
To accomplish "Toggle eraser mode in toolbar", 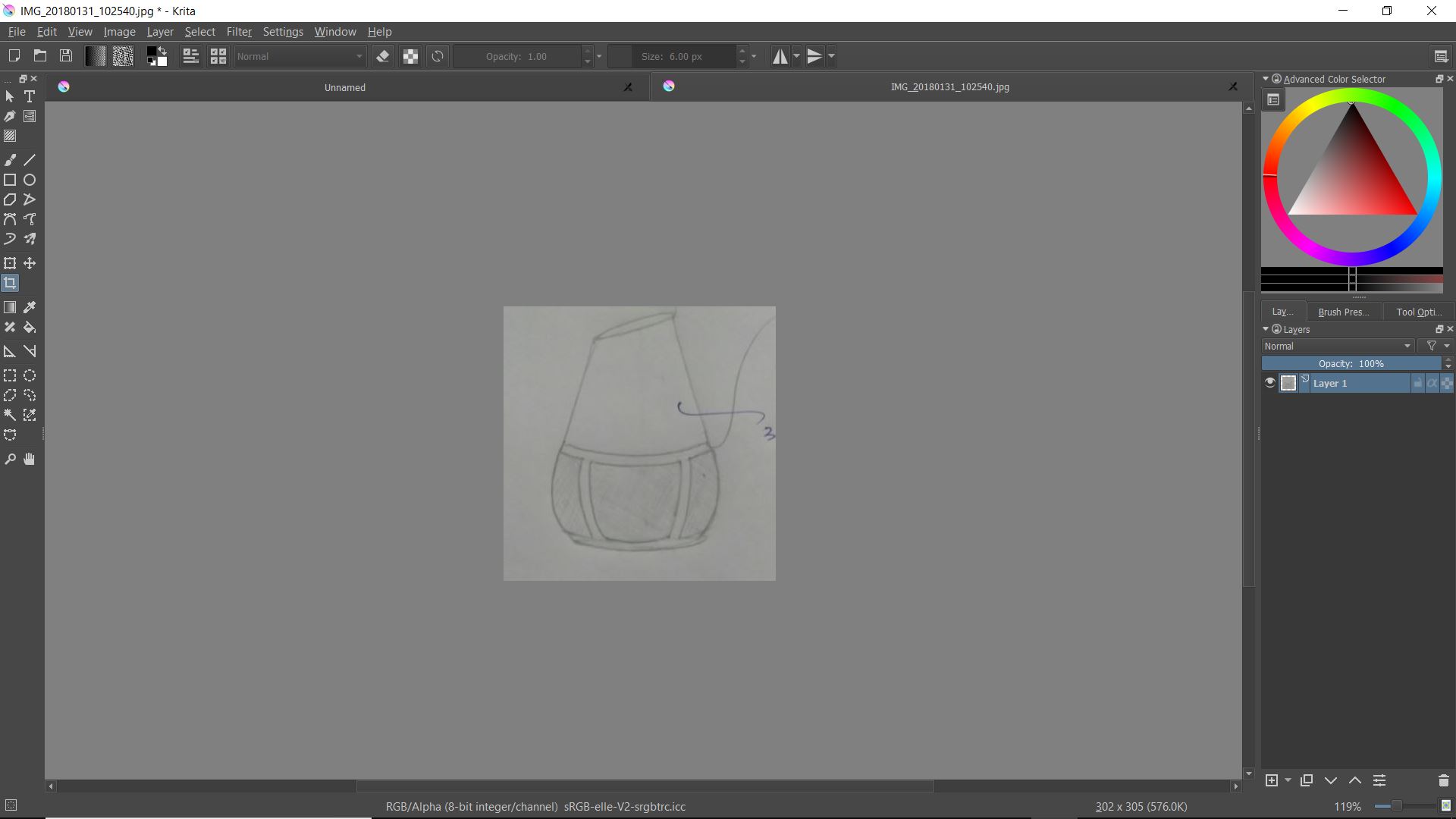I will coord(383,56).
